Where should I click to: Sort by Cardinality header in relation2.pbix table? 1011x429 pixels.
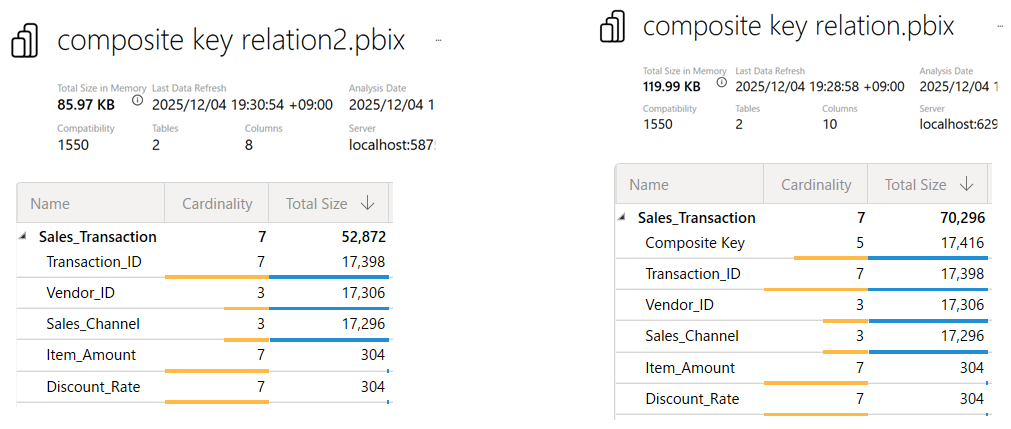(x=217, y=204)
